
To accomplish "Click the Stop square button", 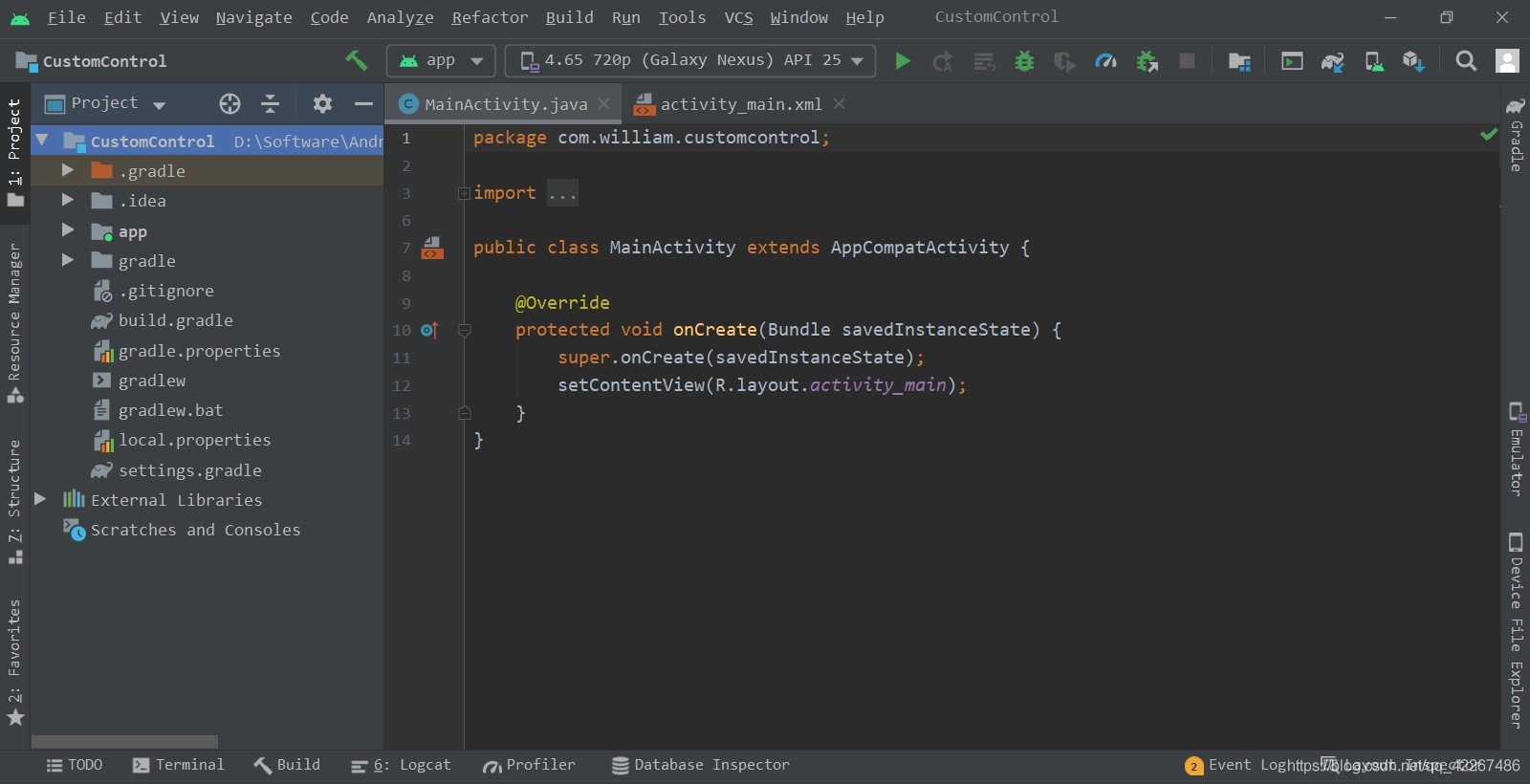I will (x=1187, y=61).
